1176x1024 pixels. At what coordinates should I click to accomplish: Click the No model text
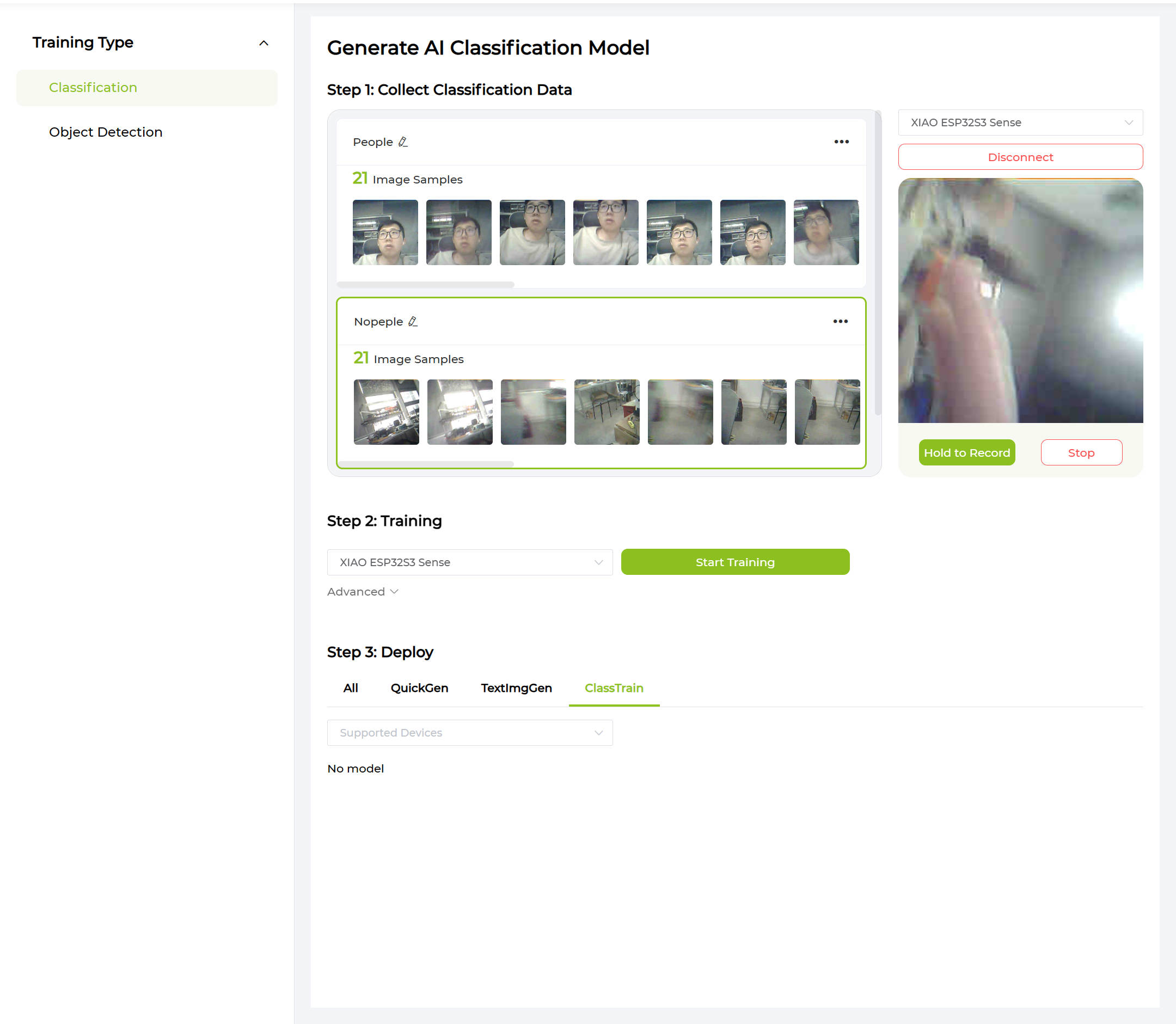(x=356, y=769)
